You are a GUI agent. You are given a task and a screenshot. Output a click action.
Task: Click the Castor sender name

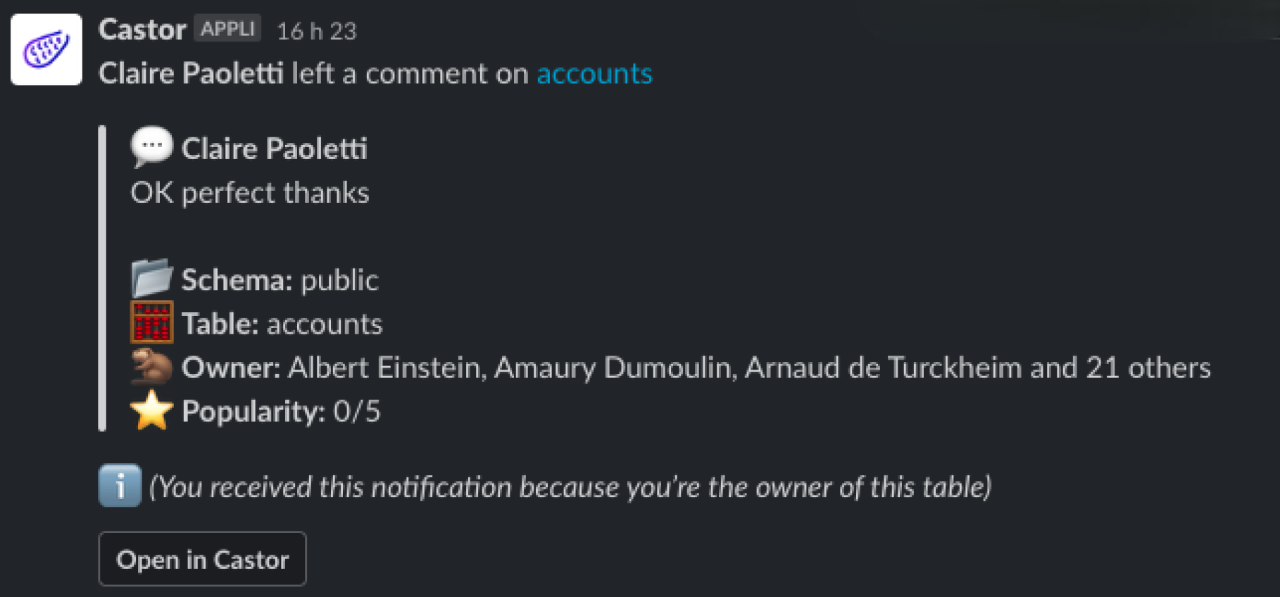[142, 30]
